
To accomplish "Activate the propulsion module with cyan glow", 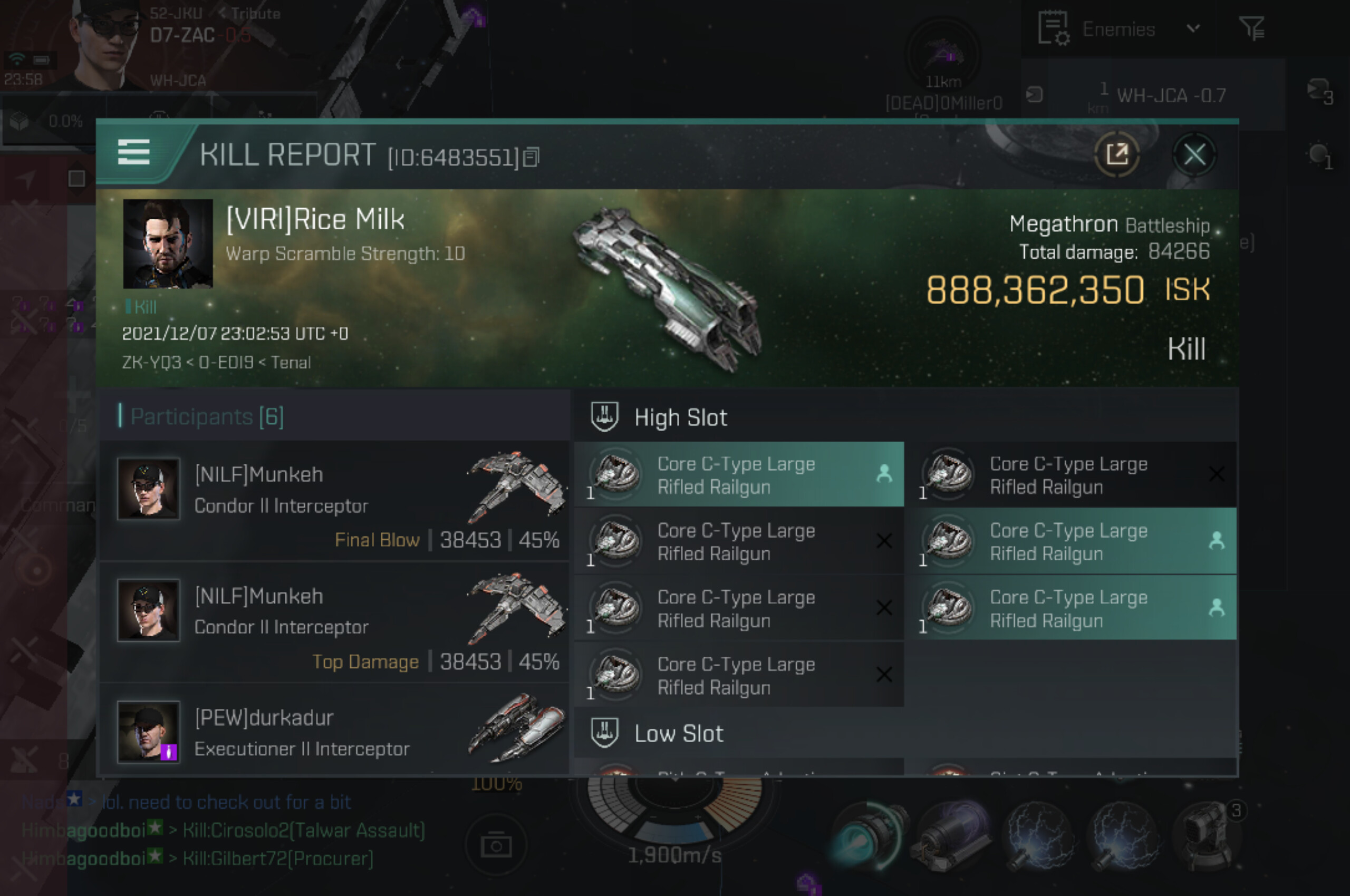I will click(x=867, y=837).
